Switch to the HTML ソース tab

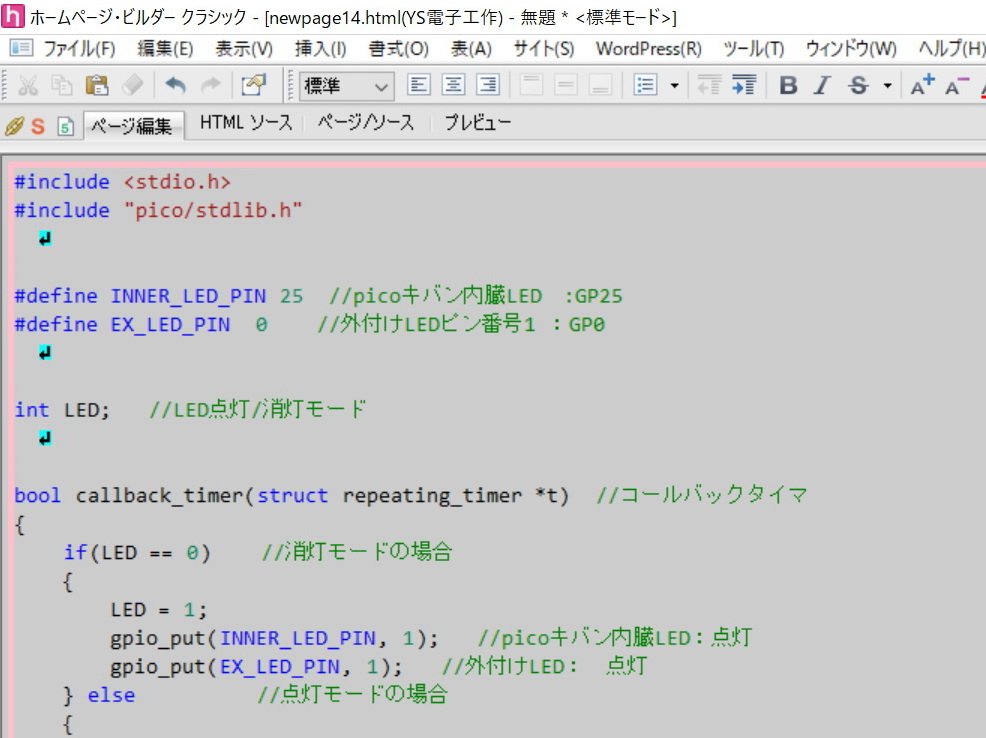coord(246,123)
